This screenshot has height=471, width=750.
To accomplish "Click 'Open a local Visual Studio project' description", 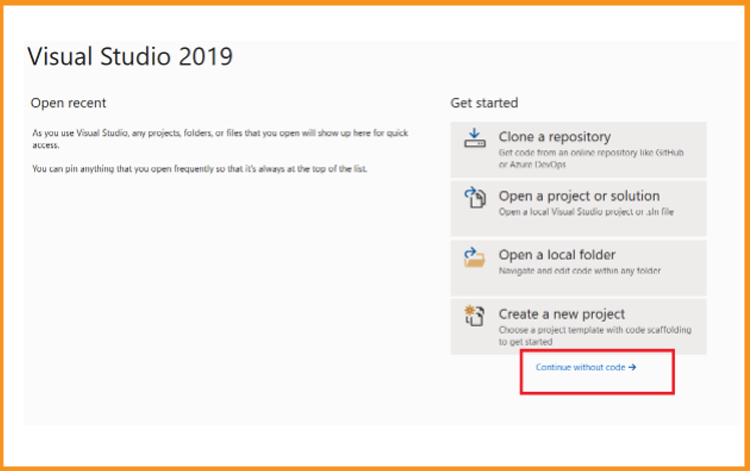I will [586, 212].
